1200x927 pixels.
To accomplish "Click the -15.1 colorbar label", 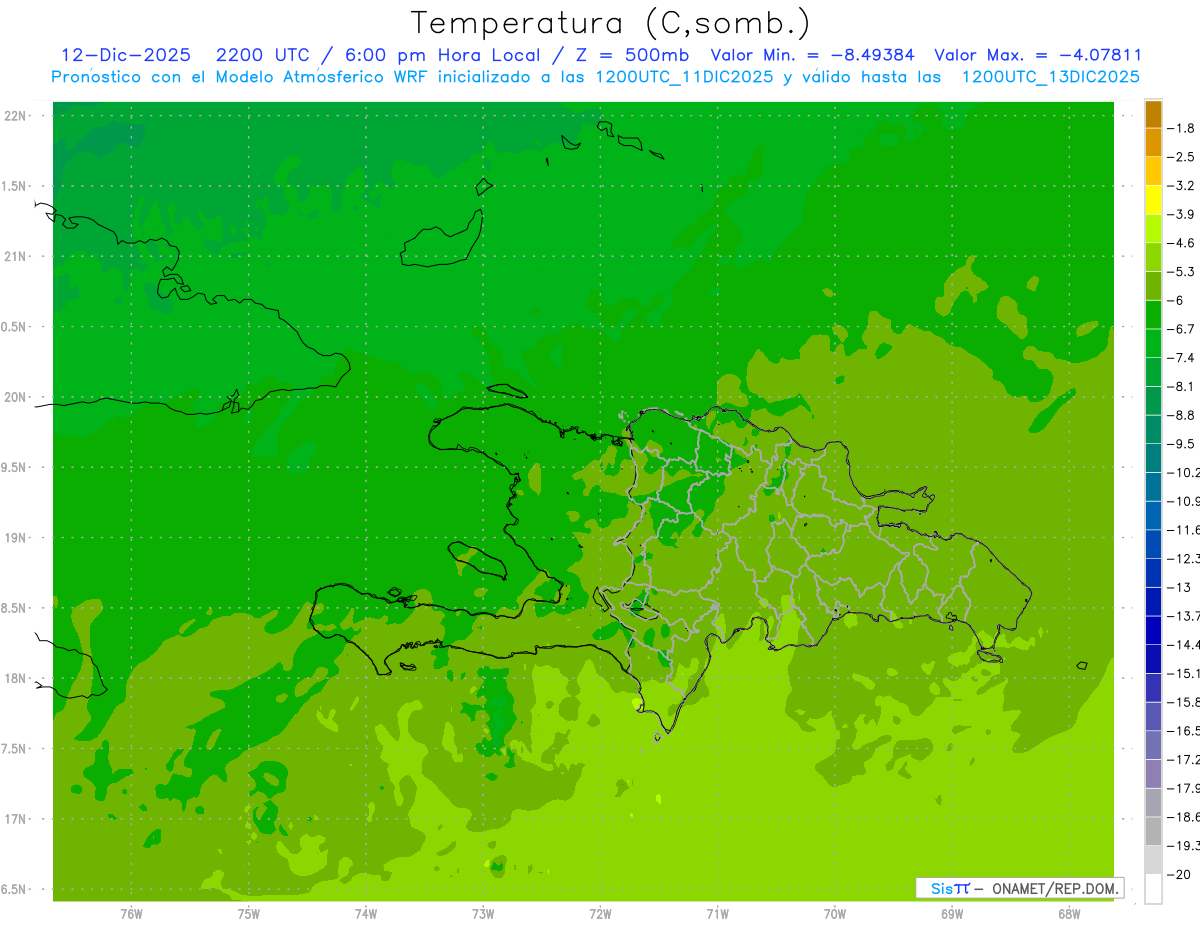I will coord(1184,673).
